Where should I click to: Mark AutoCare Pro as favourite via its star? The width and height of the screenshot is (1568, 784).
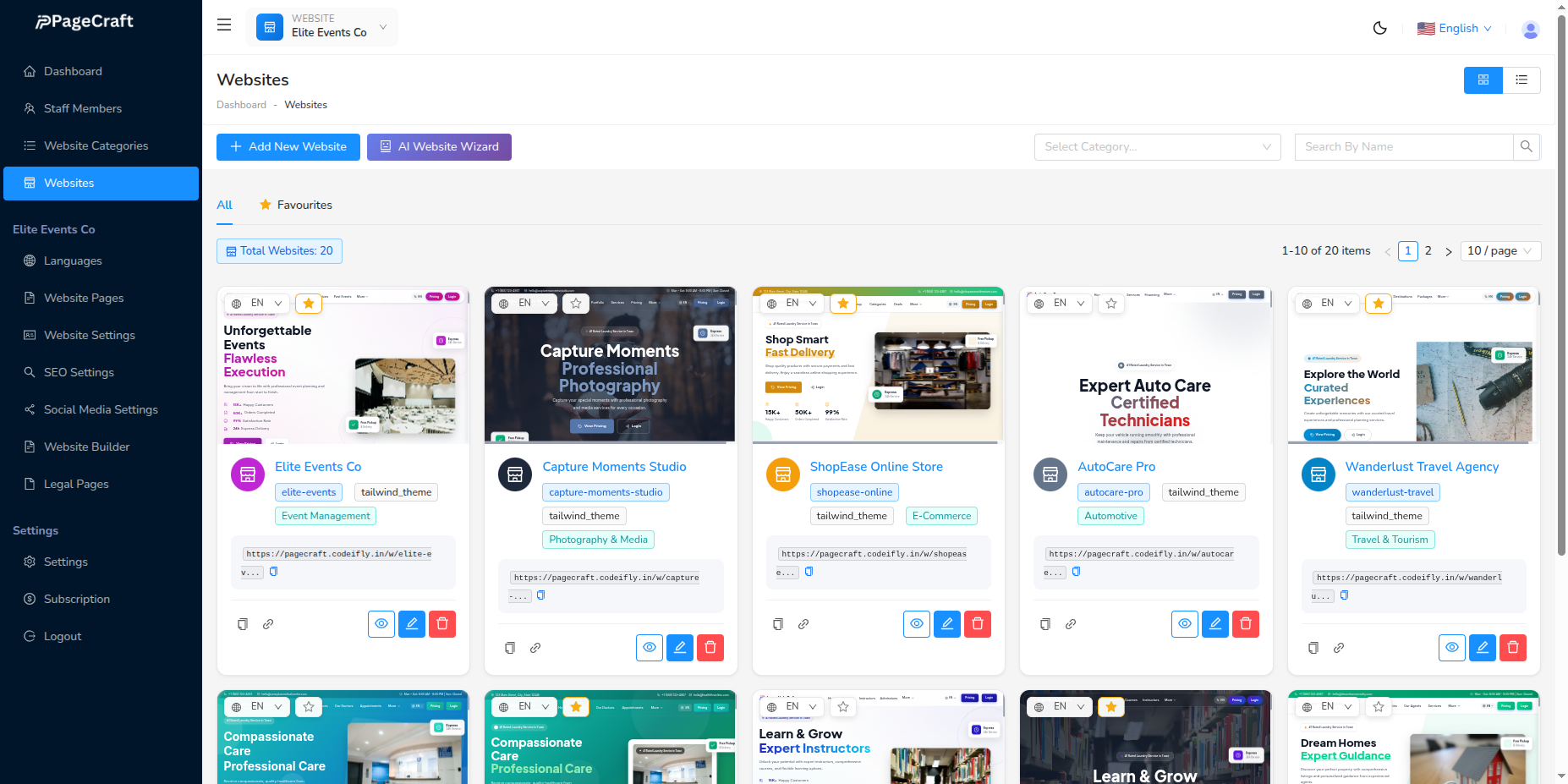point(1110,303)
